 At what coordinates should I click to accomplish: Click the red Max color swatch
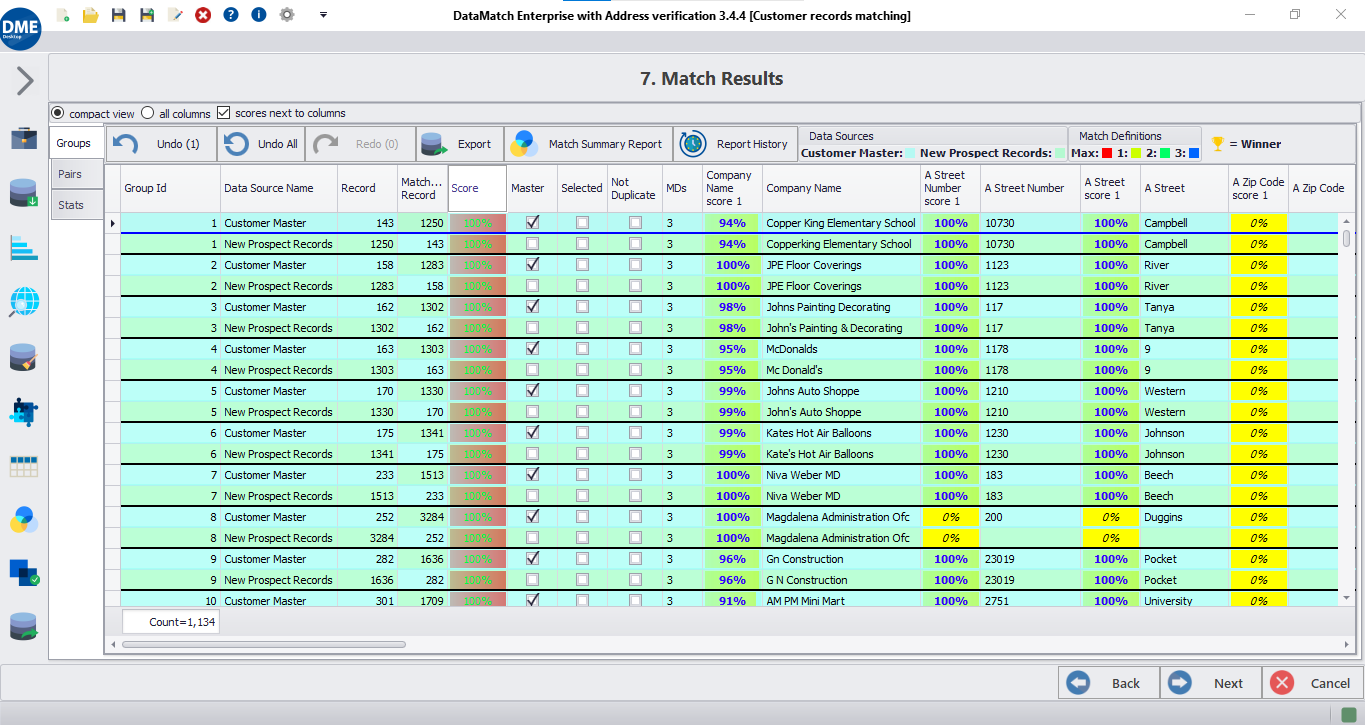coord(1107,153)
